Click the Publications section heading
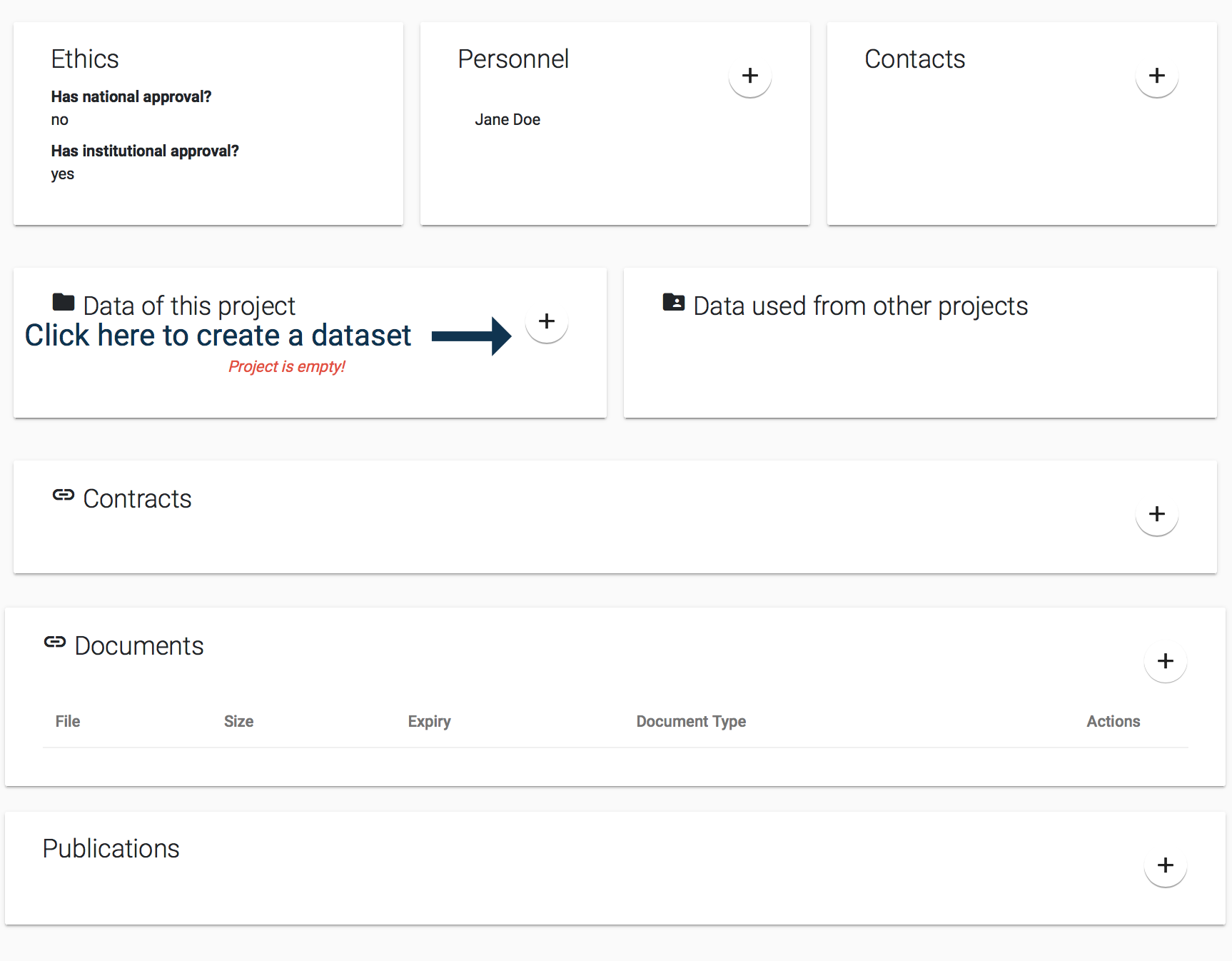This screenshot has height=961, width=1232. coord(111,849)
